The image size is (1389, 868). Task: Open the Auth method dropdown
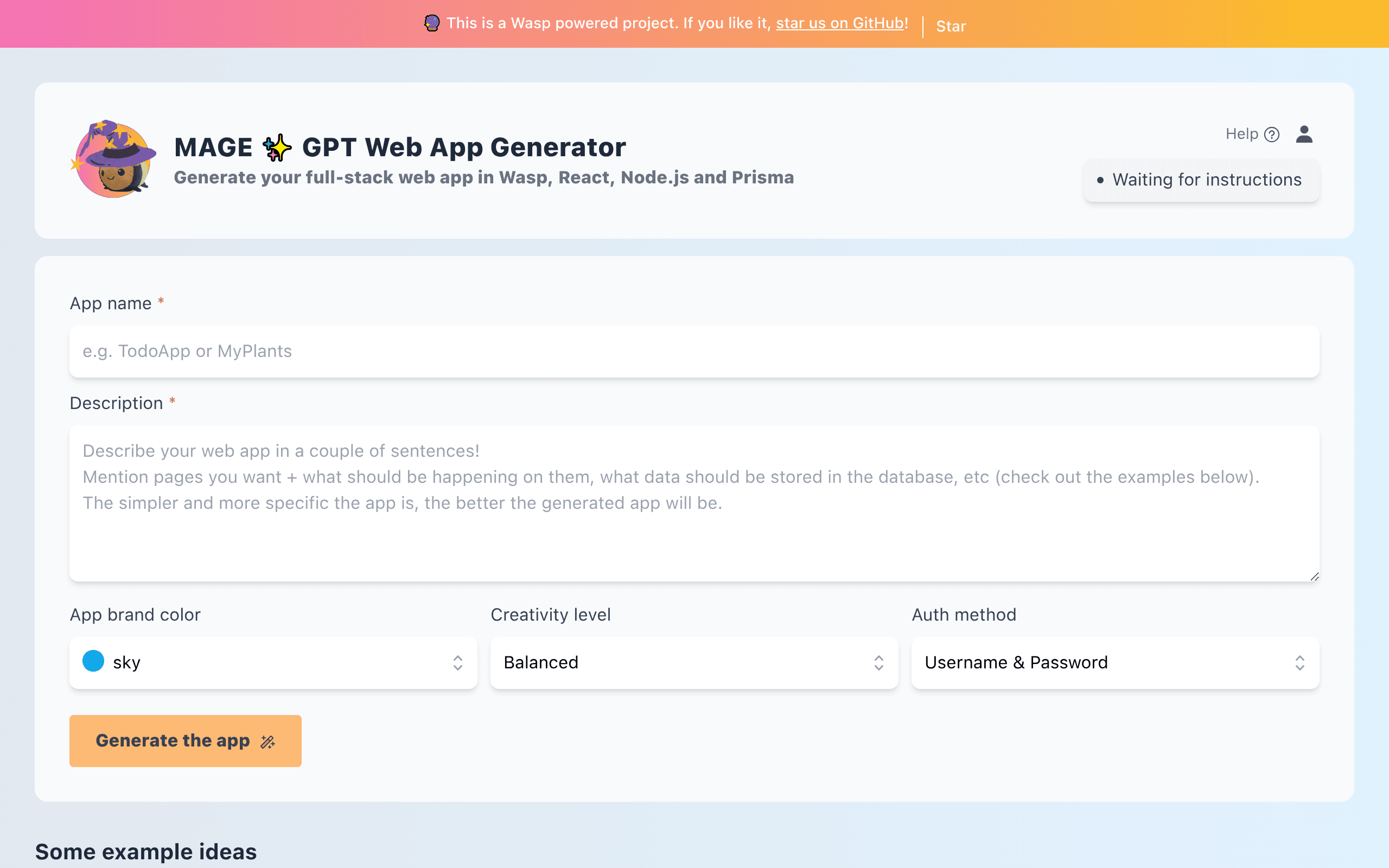(x=1115, y=662)
